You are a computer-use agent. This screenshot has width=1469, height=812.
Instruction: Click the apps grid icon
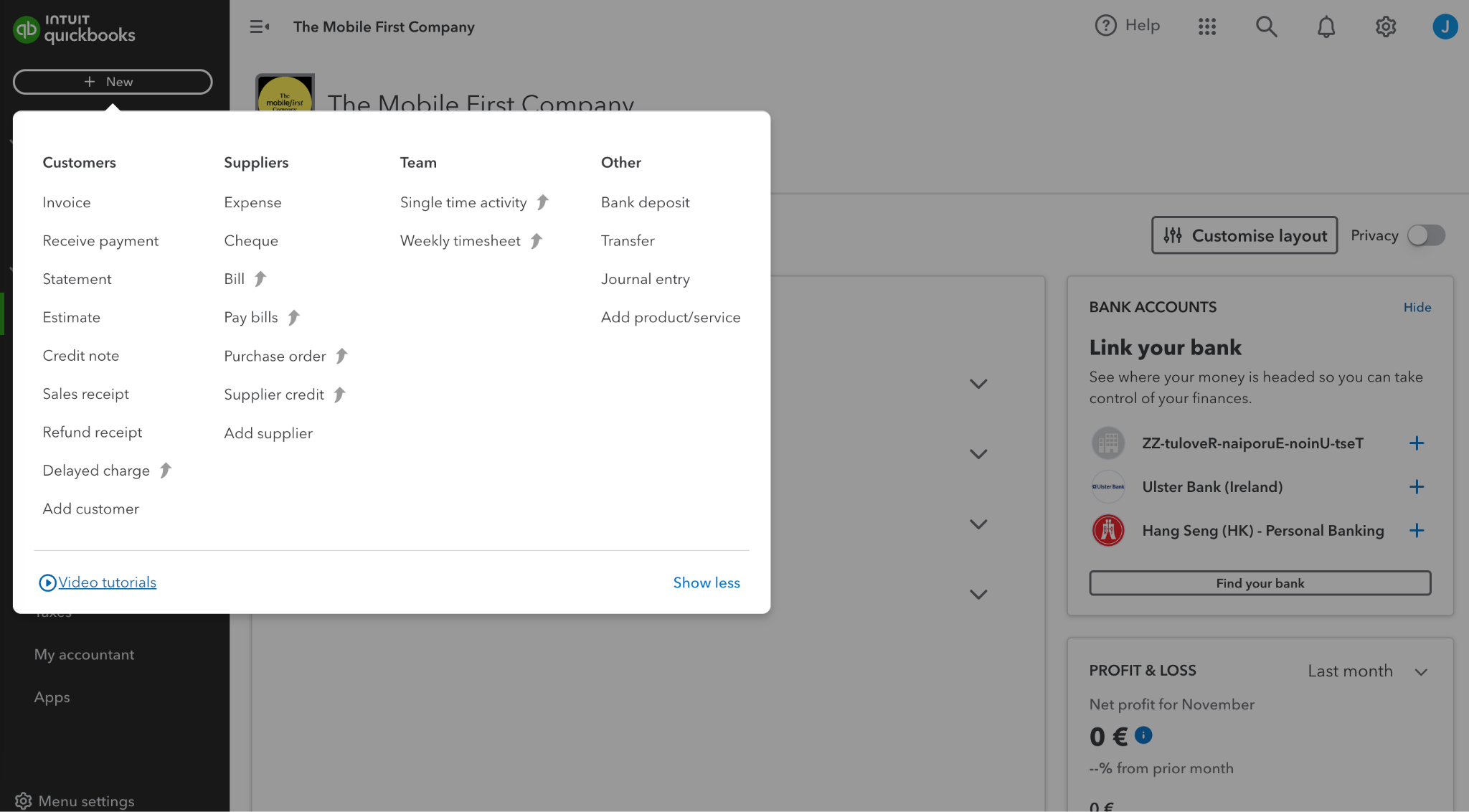[1207, 26]
